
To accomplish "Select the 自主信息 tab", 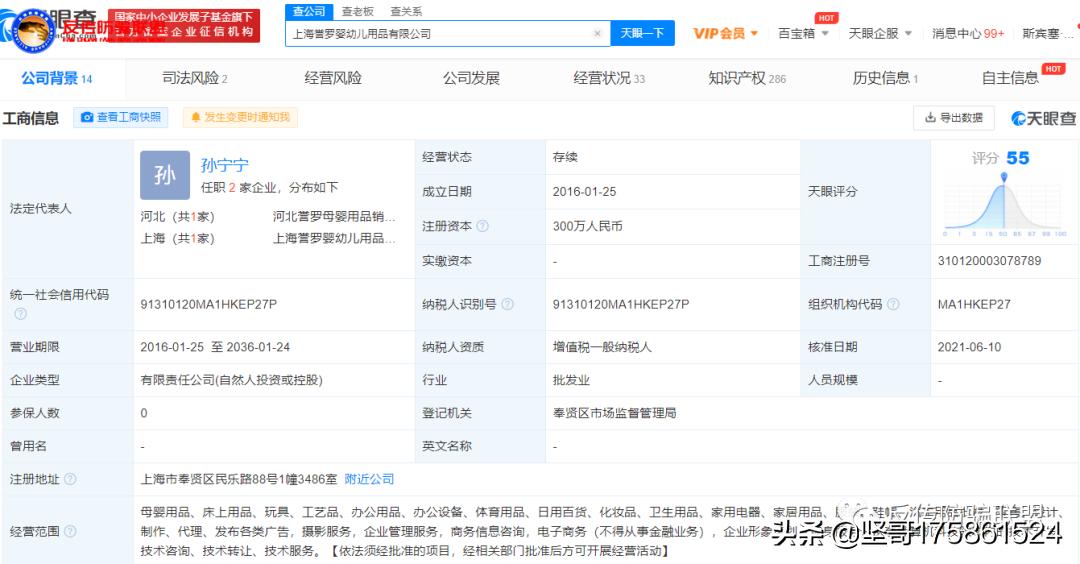I will [1010, 79].
